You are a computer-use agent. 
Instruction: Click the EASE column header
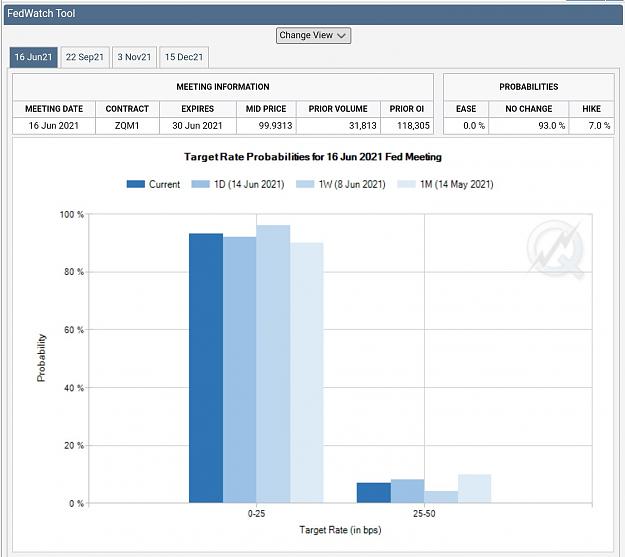(x=466, y=109)
